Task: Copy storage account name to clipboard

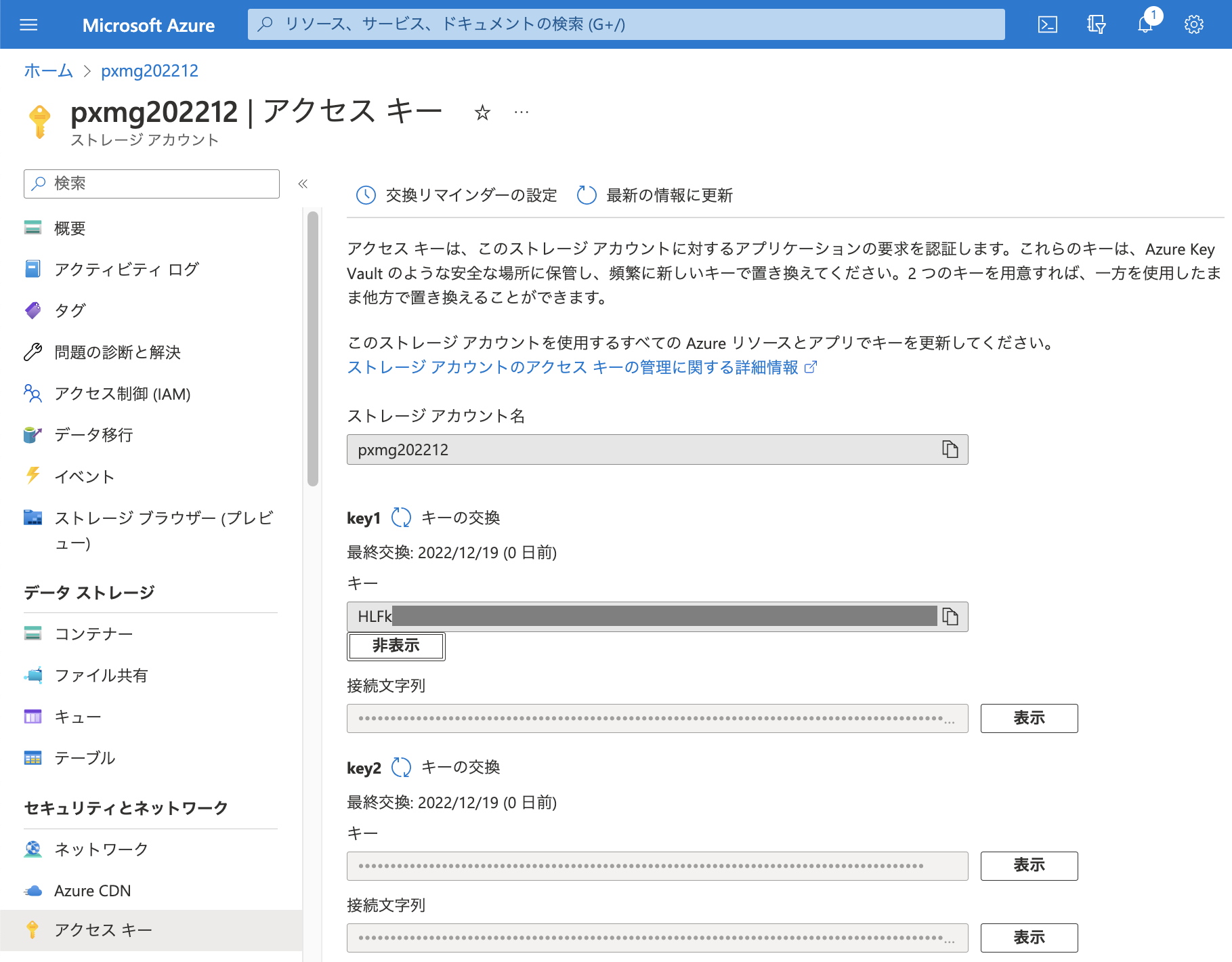Action: click(x=950, y=449)
